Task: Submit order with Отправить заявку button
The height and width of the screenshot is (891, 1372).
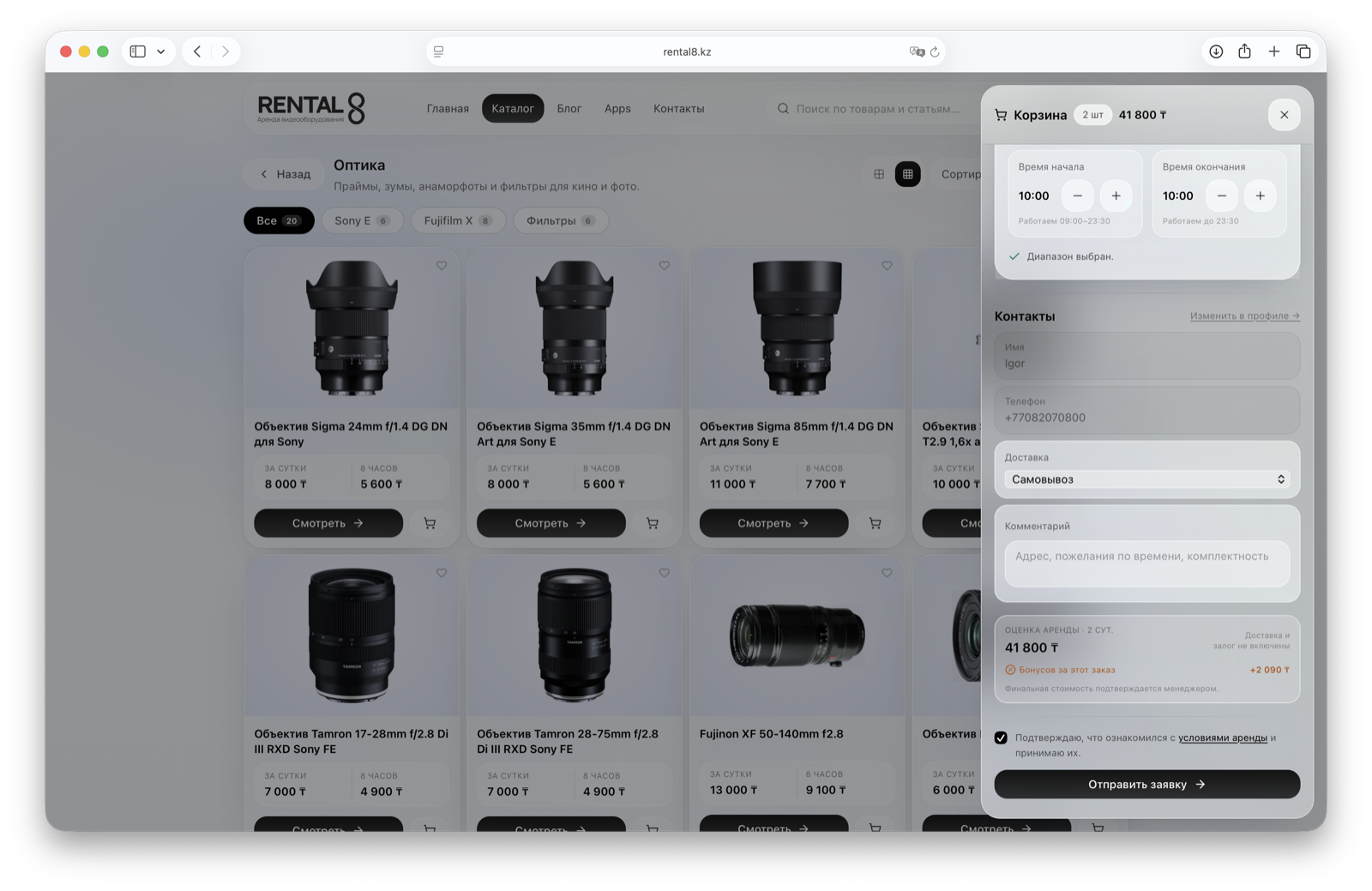Action: point(1147,785)
